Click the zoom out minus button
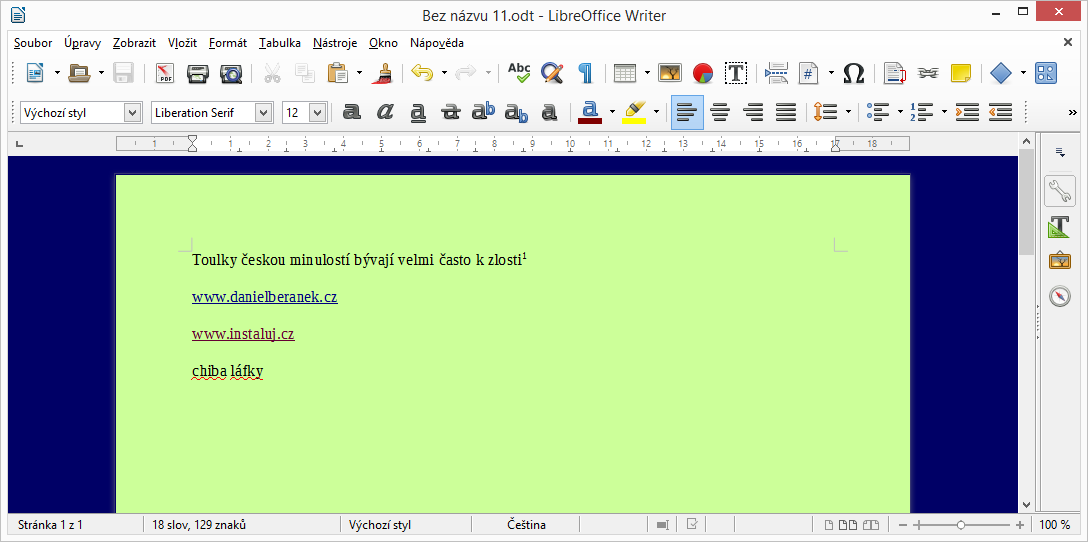 tap(903, 525)
